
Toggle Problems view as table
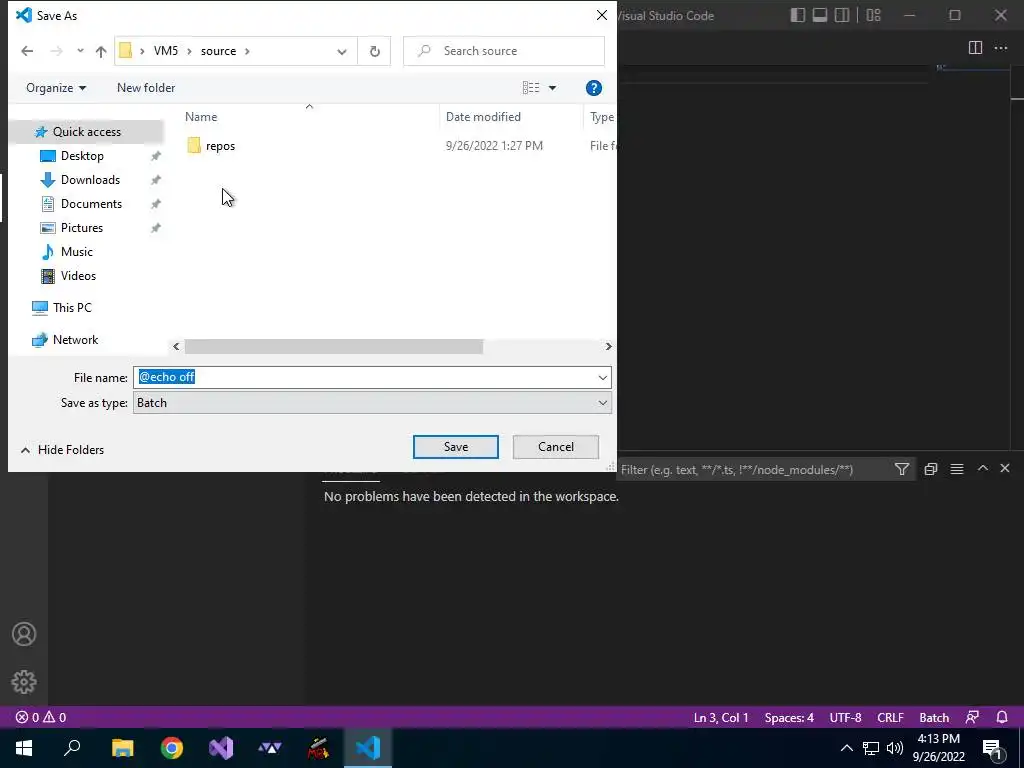[957, 469]
